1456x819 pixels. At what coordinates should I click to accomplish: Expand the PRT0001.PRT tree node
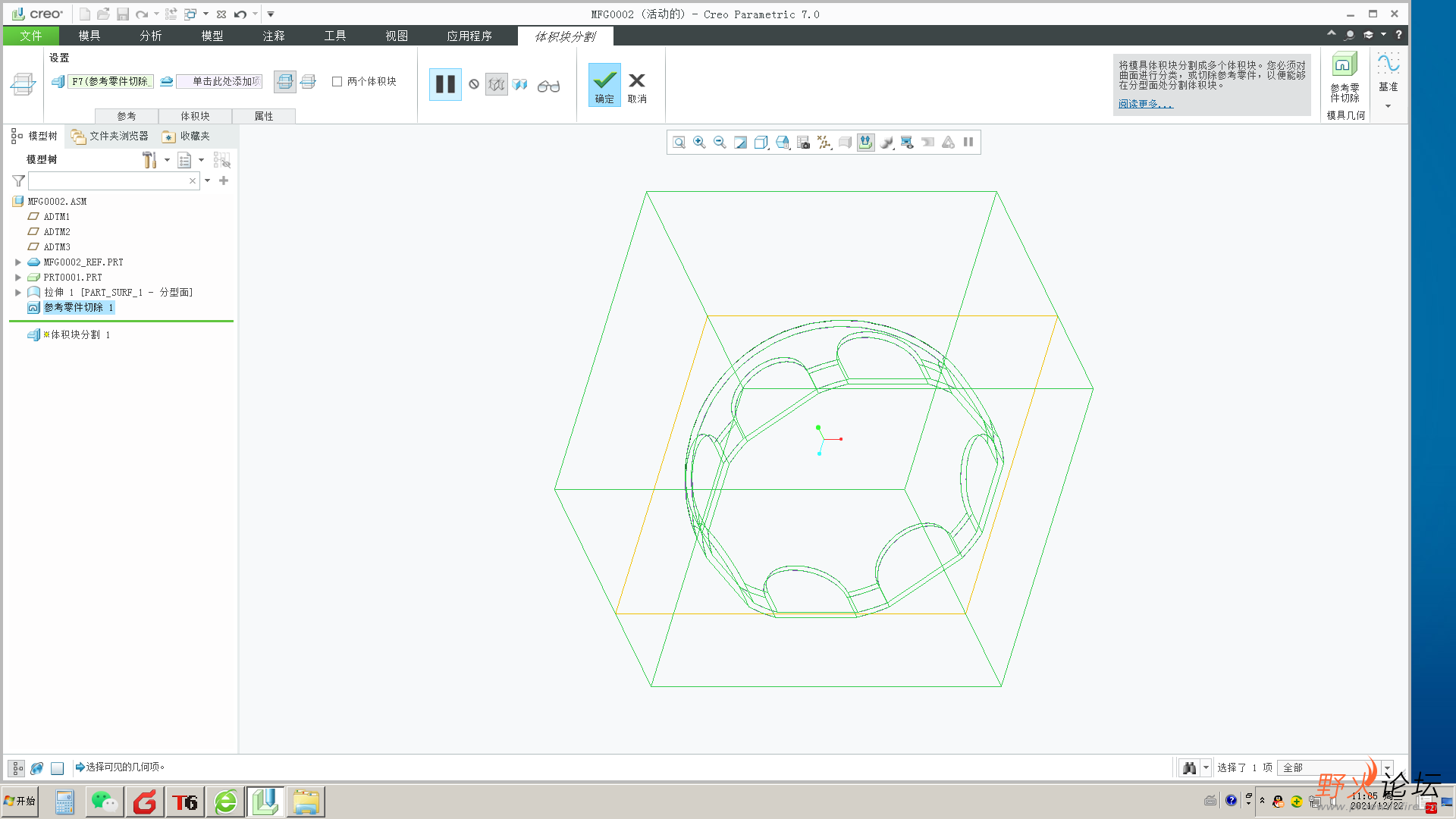click(18, 278)
